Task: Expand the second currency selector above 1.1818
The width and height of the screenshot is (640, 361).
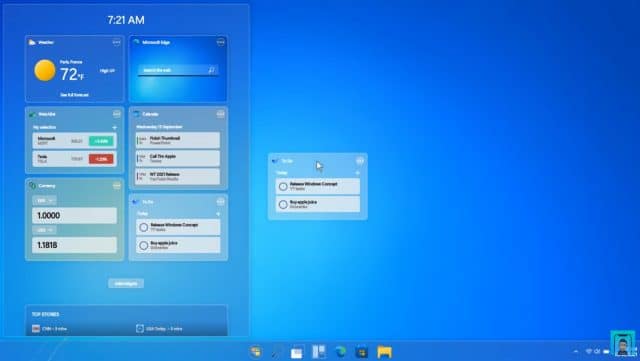Action: point(44,230)
